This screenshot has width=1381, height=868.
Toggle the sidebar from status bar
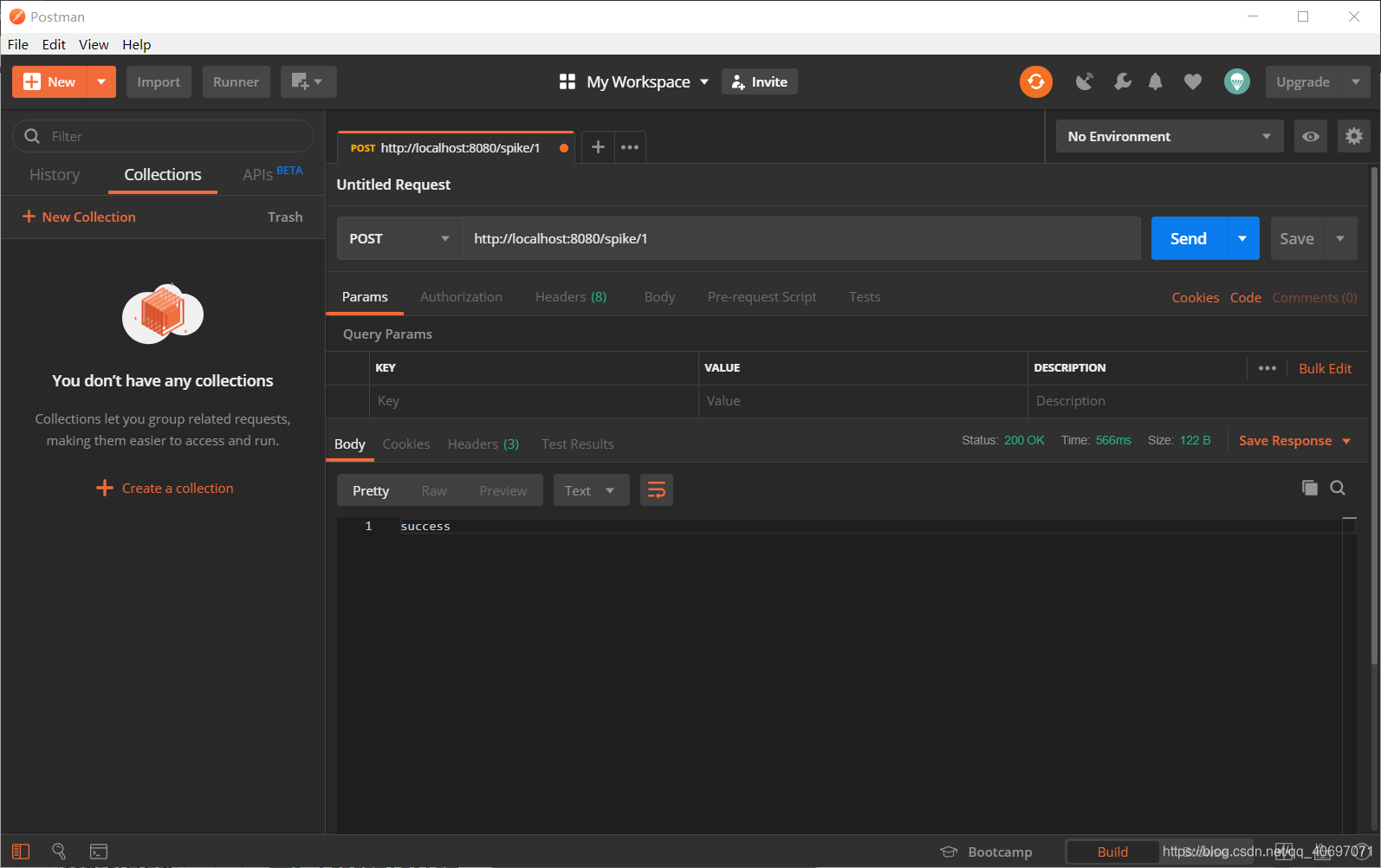click(21, 852)
